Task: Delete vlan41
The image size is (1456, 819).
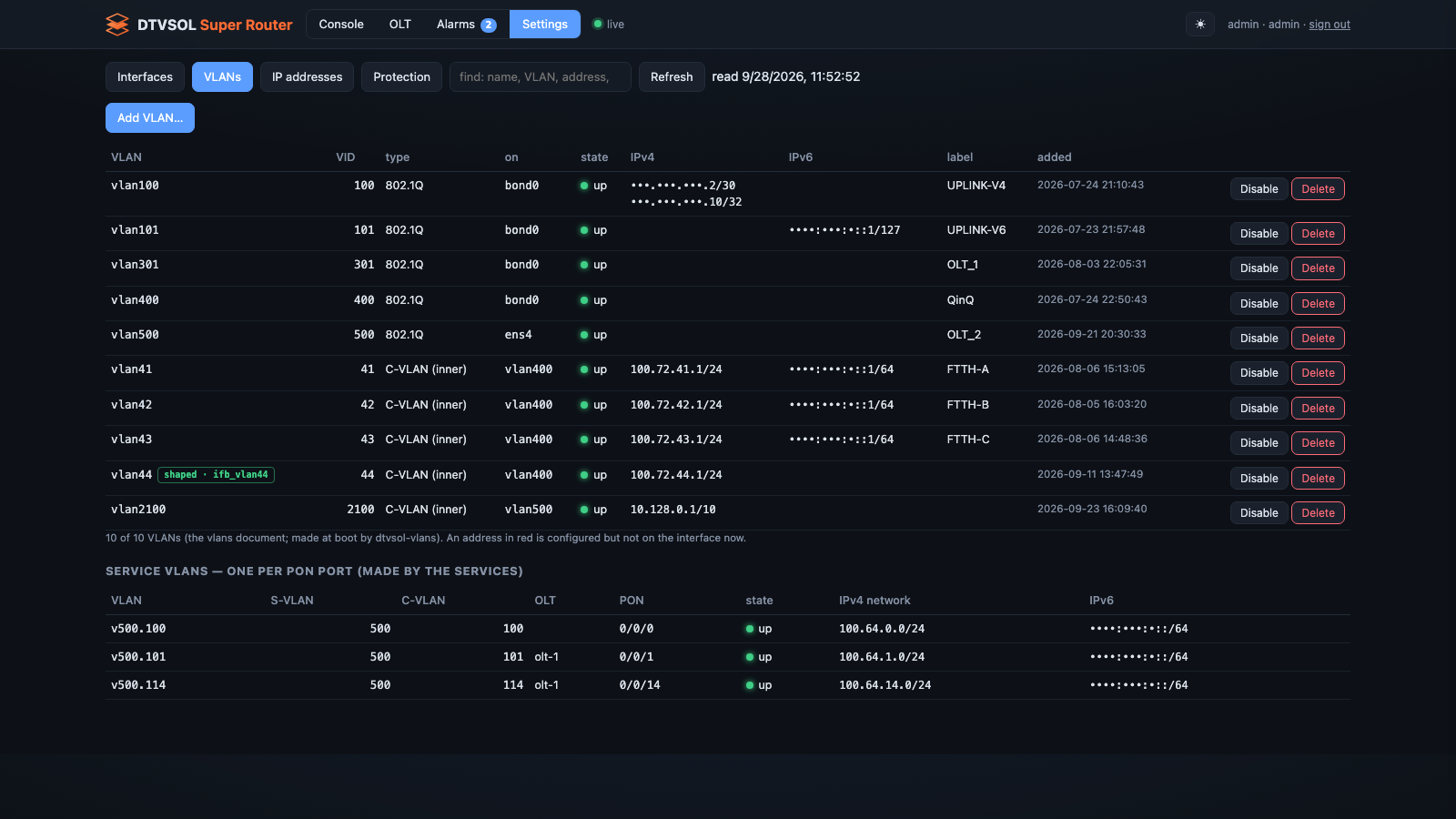Action: 1318,373
